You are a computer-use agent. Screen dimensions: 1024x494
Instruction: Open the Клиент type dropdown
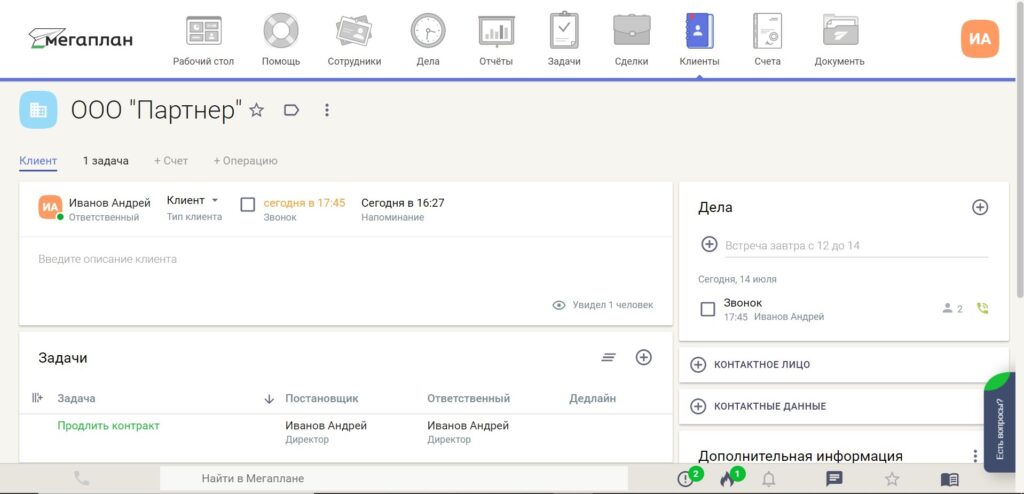point(193,201)
